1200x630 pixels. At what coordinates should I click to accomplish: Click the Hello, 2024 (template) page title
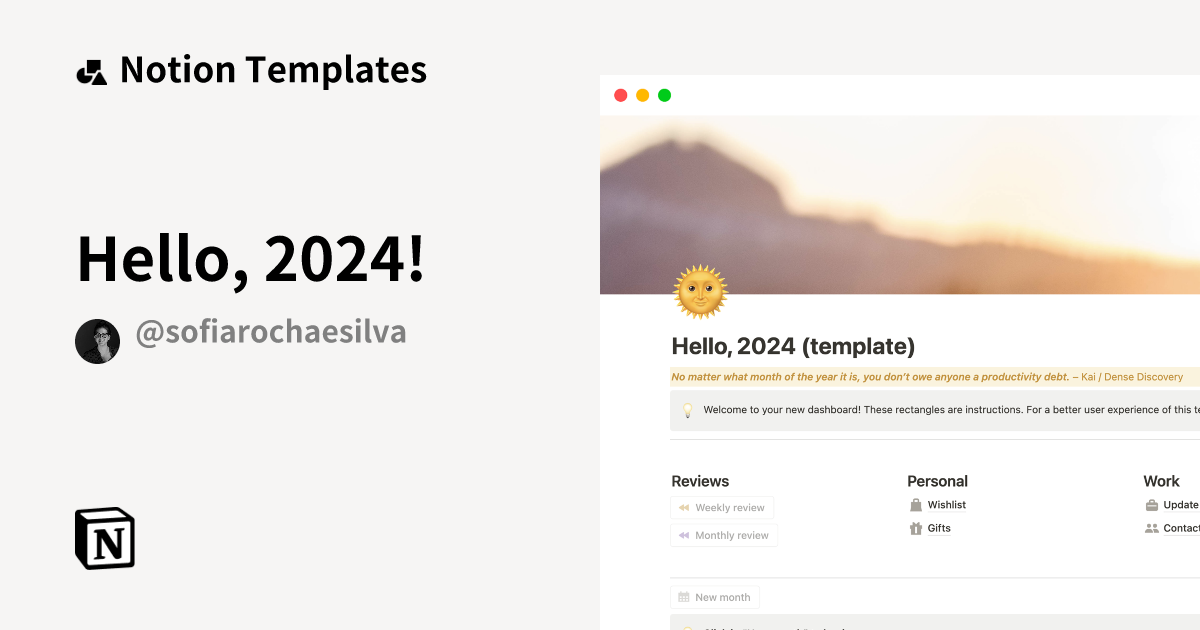793,346
